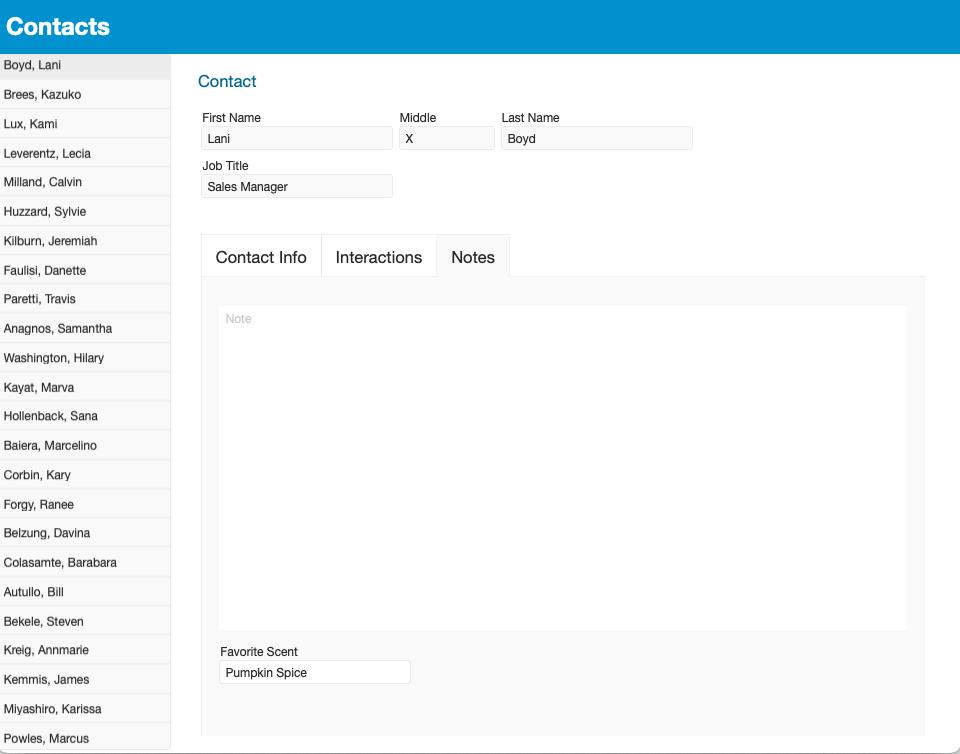Focus the Favorite Scent input field
Image resolution: width=960 pixels, height=754 pixels.
tap(315, 672)
